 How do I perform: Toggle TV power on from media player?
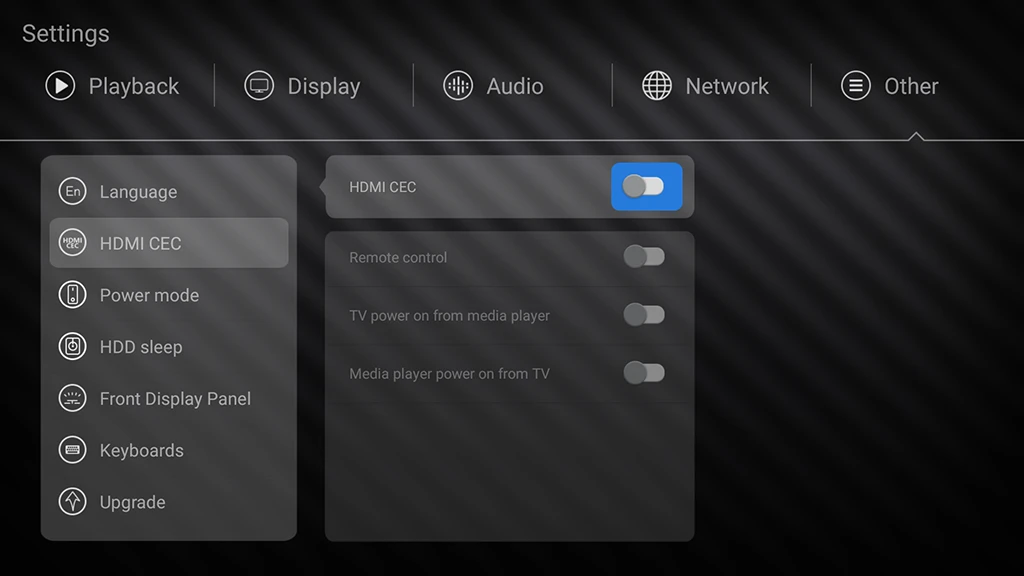tap(644, 315)
